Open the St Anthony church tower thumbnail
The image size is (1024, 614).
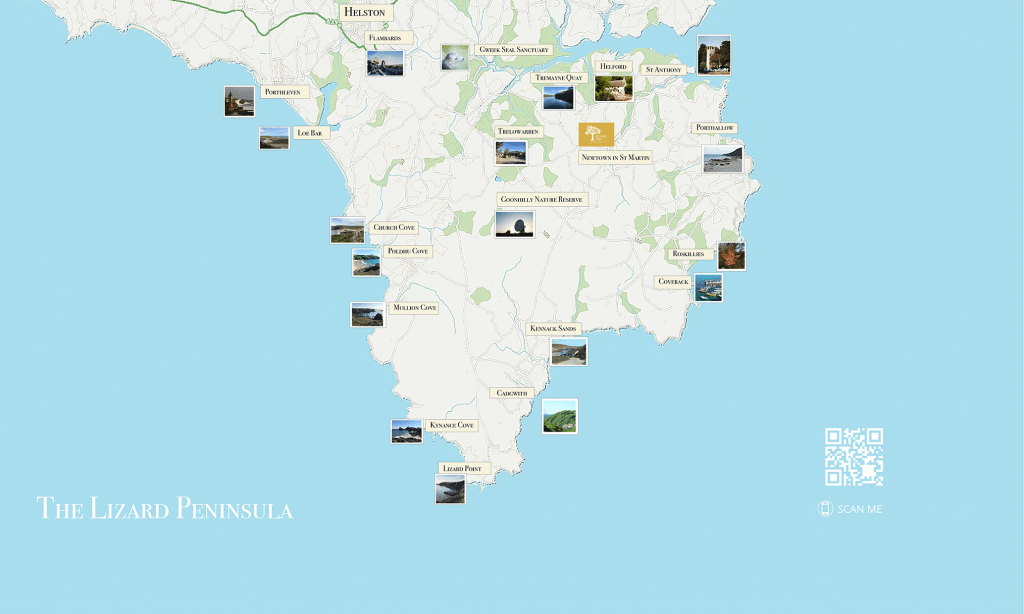tap(713, 56)
